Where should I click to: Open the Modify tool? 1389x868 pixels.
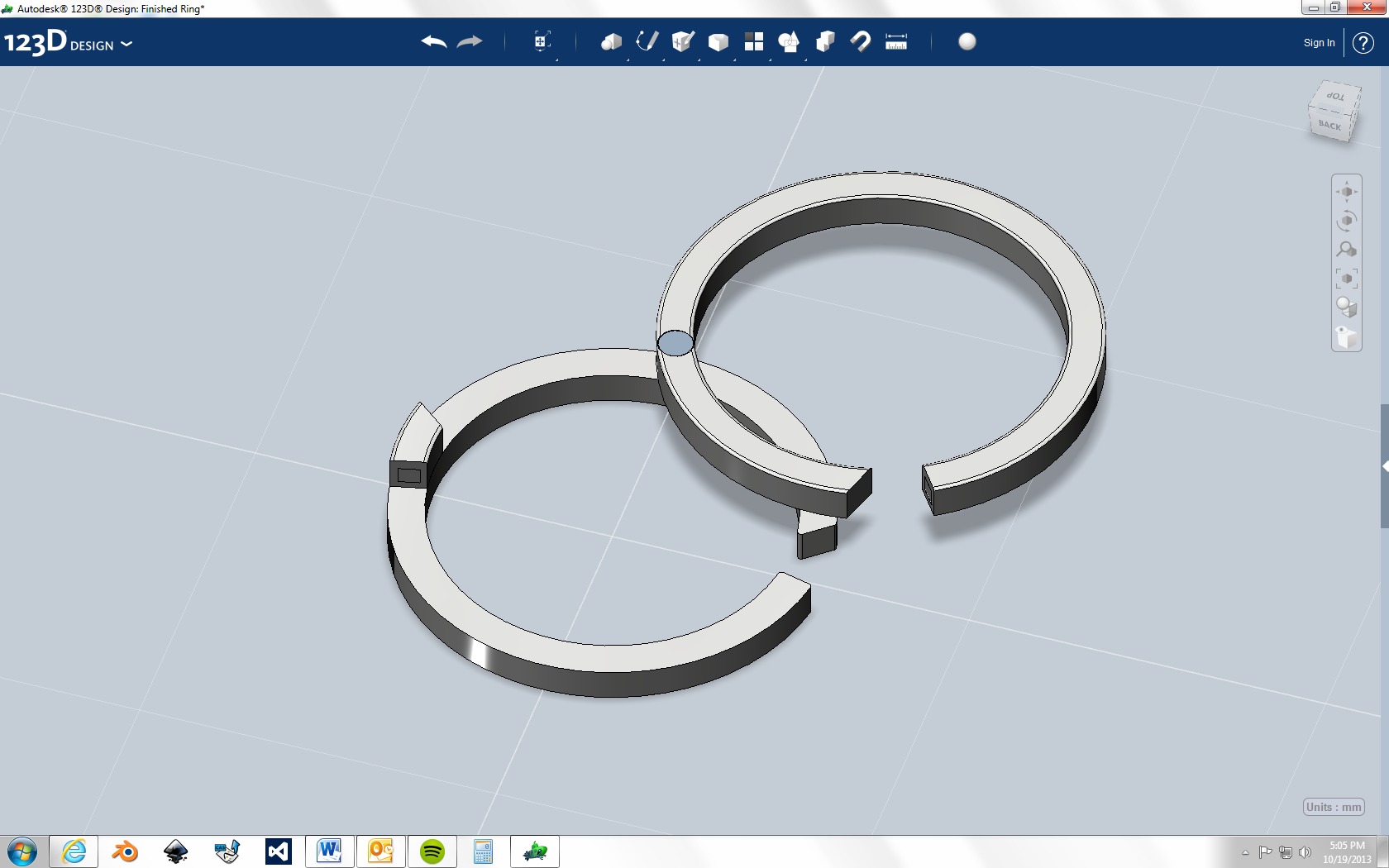click(x=718, y=41)
